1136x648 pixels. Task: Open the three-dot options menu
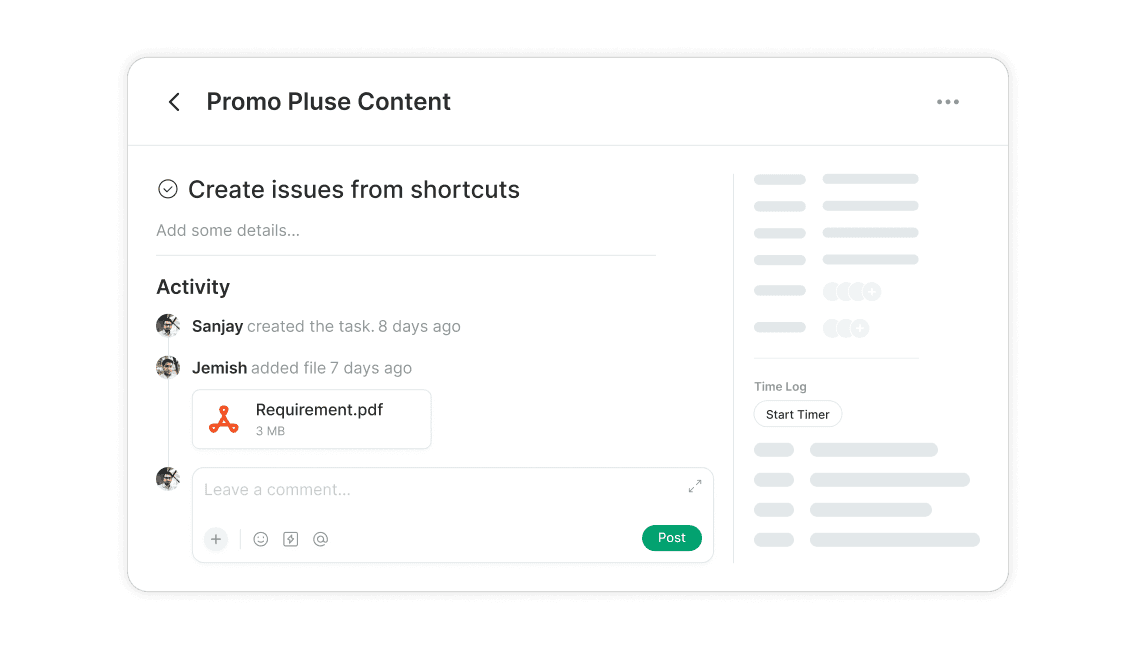[x=948, y=101]
